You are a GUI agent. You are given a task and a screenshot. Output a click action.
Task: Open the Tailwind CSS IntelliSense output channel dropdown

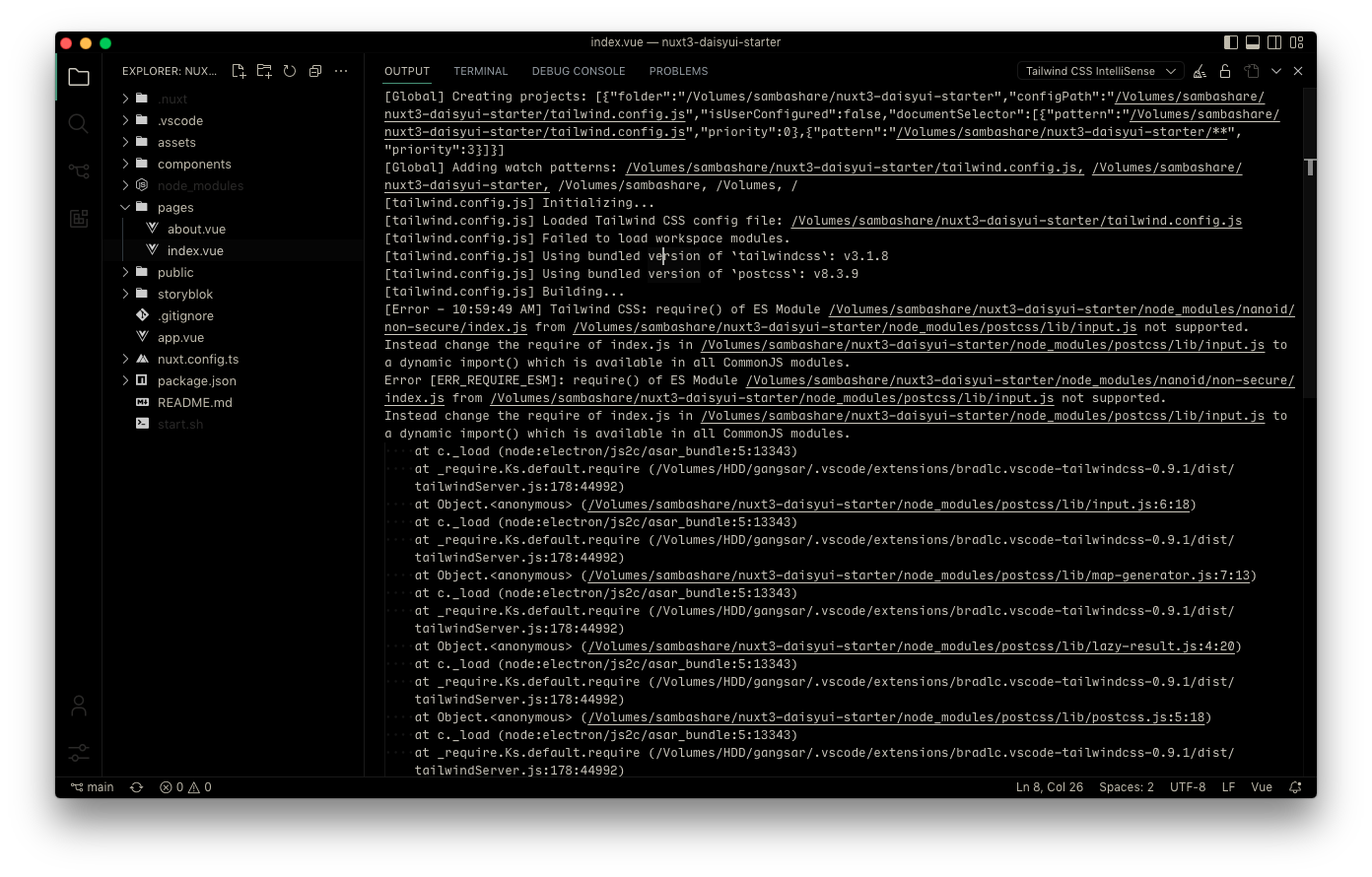(1099, 71)
